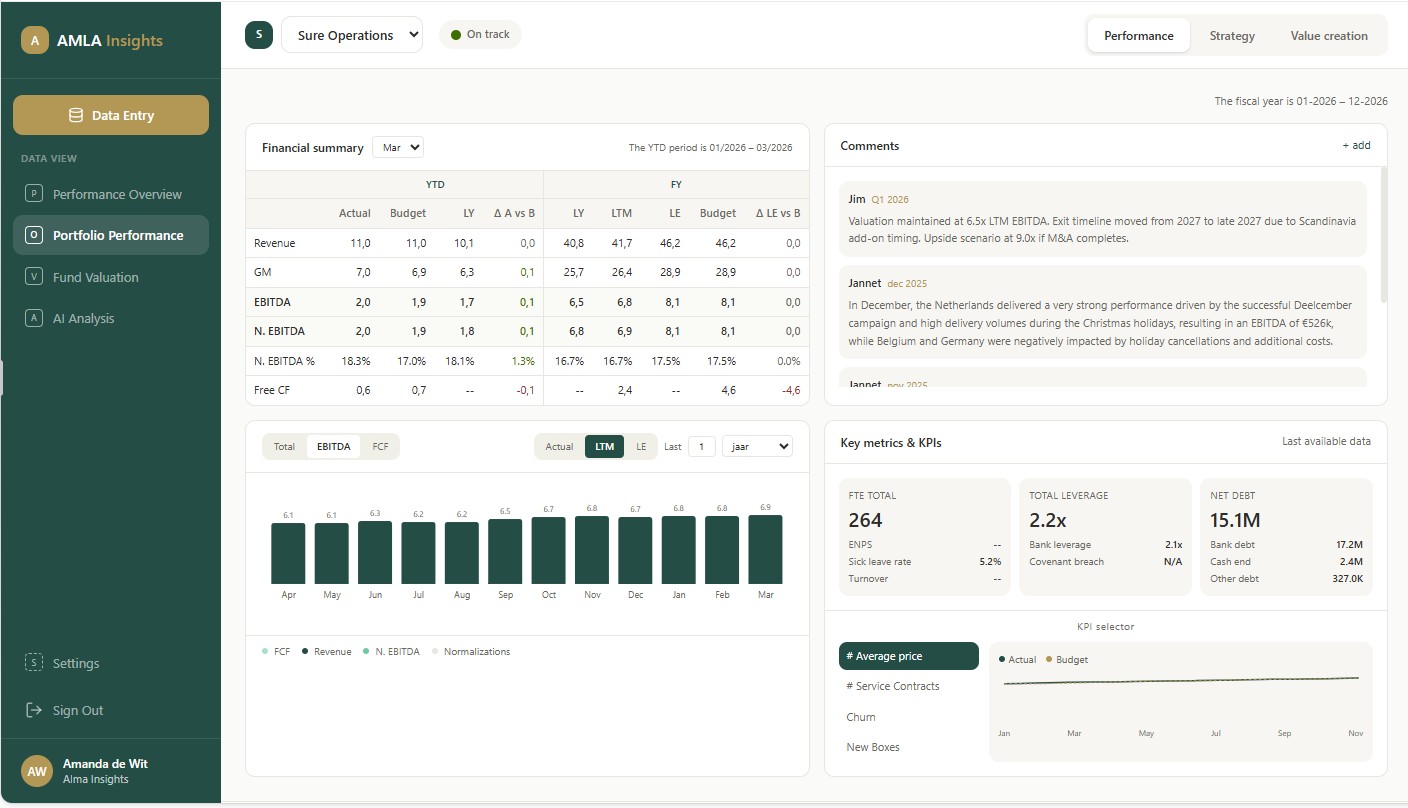
Task: Switch to the Value creation tab
Action: click(x=1329, y=35)
